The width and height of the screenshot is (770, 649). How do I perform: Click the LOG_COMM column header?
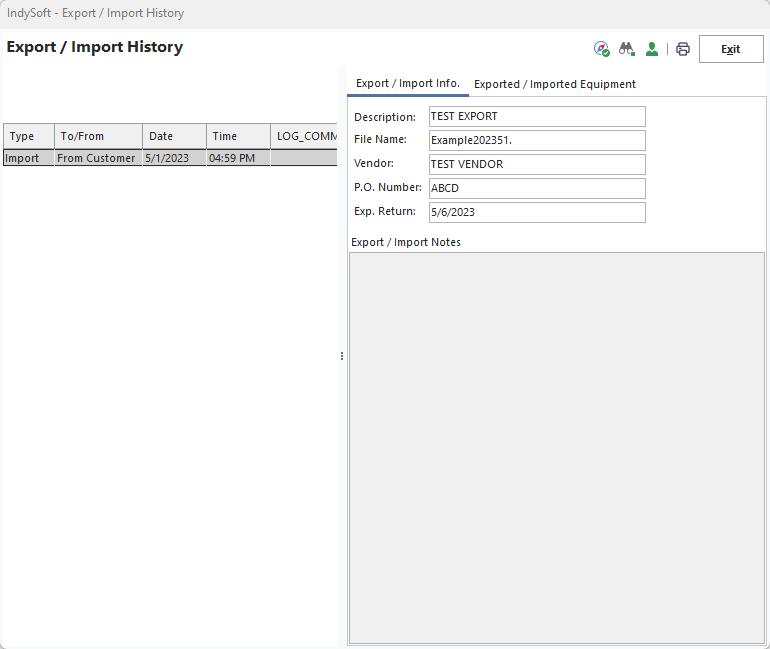[304, 136]
